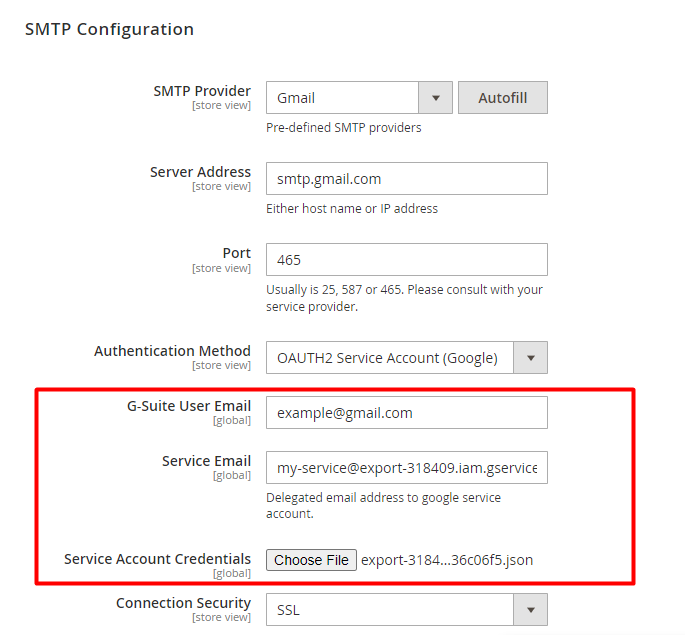Image resolution: width=685 pixels, height=635 pixels.
Task: Click the Service Email input field
Action: coord(406,467)
